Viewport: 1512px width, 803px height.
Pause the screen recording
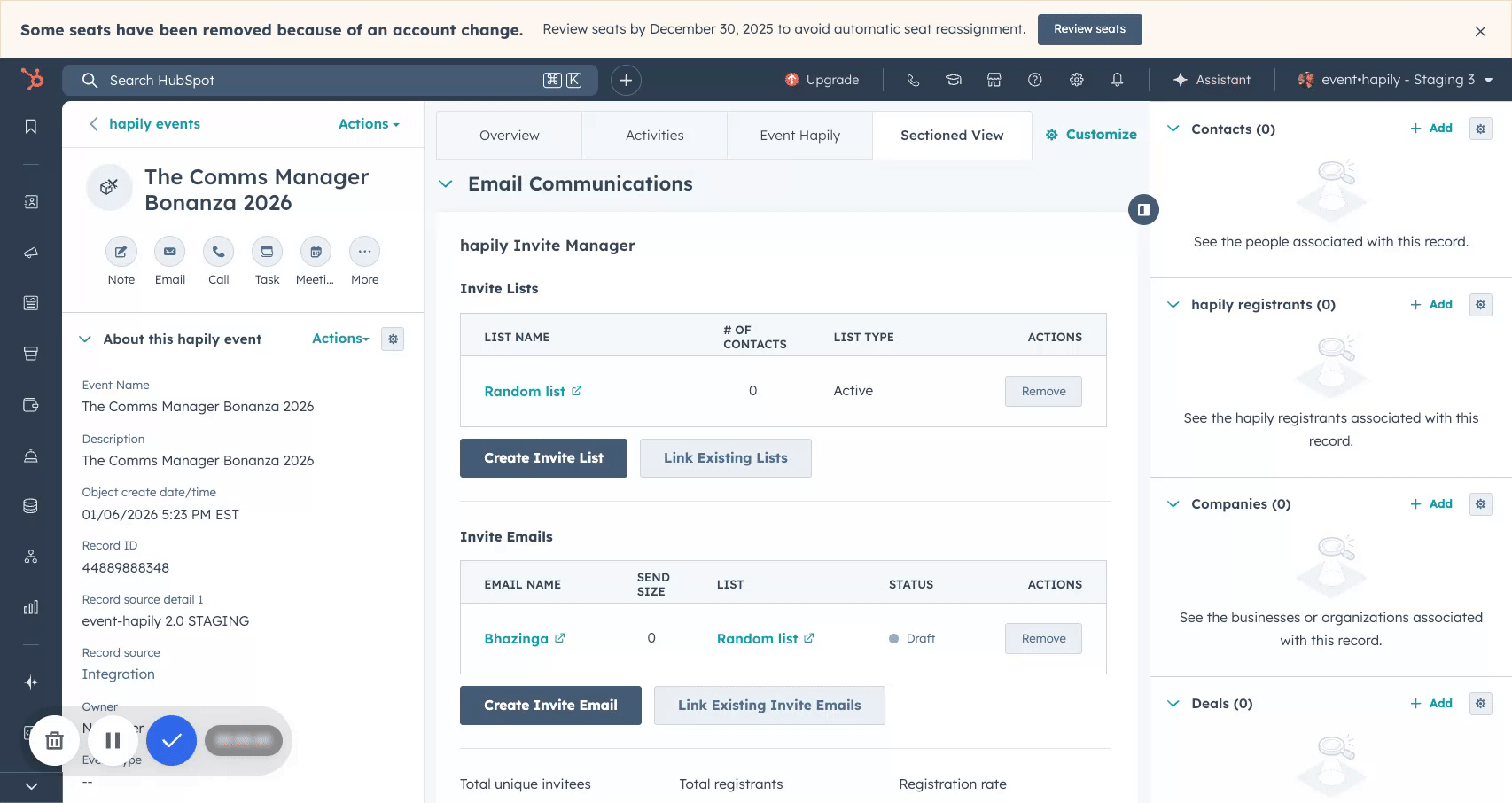pyautogui.click(x=113, y=740)
